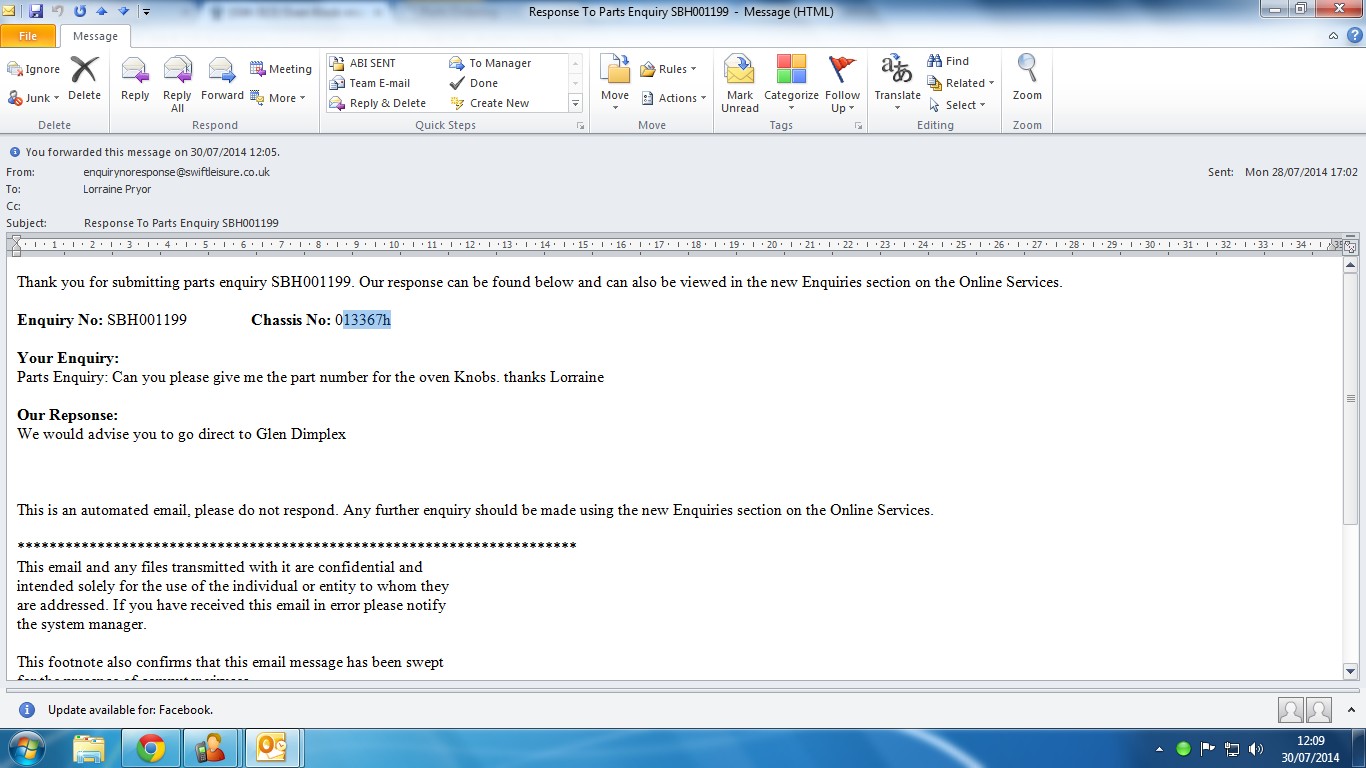Choose the Team E-mail quick step
The width and height of the screenshot is (1366, 768).
378,83
